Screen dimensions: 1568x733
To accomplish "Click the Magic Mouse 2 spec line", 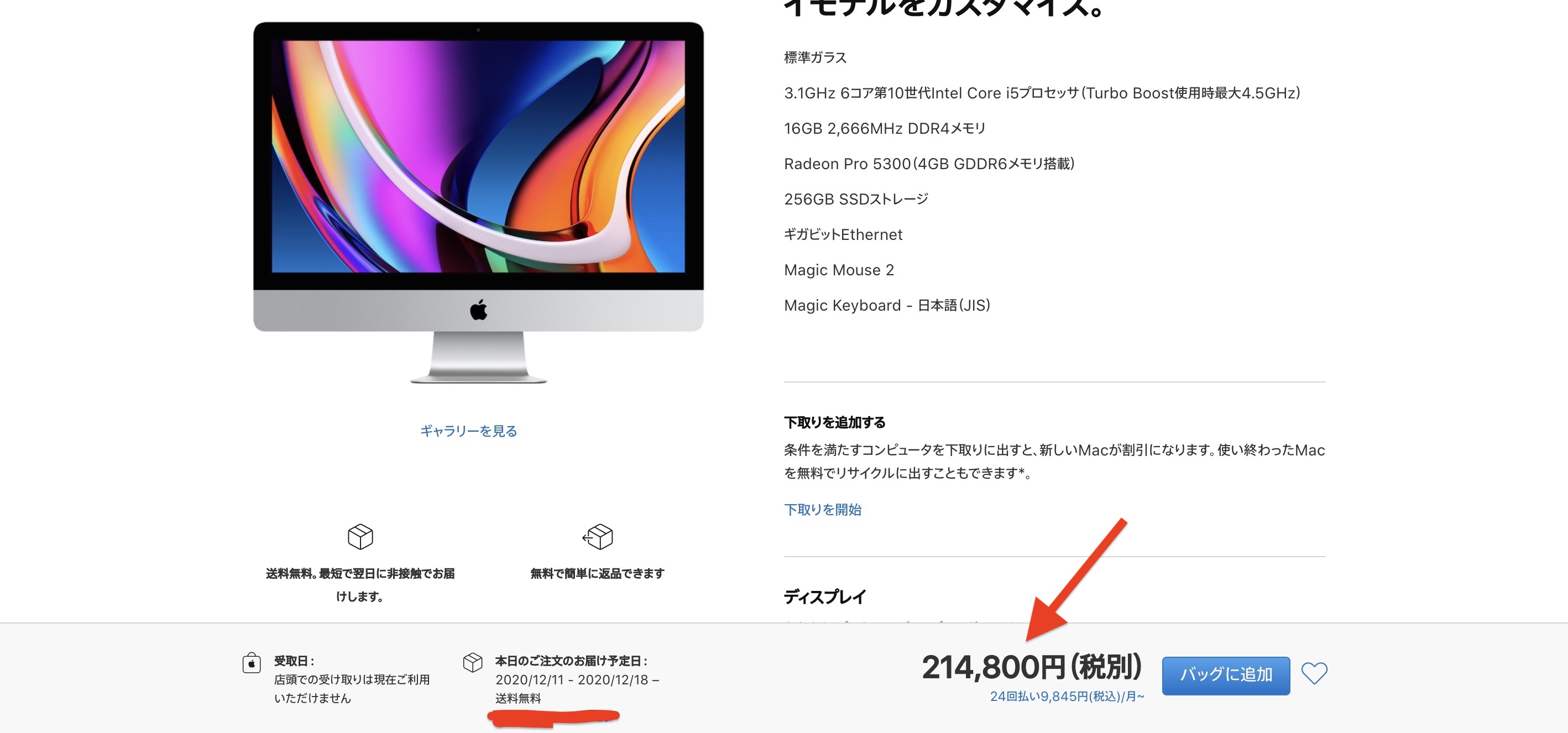I will [x=839, y=270].
